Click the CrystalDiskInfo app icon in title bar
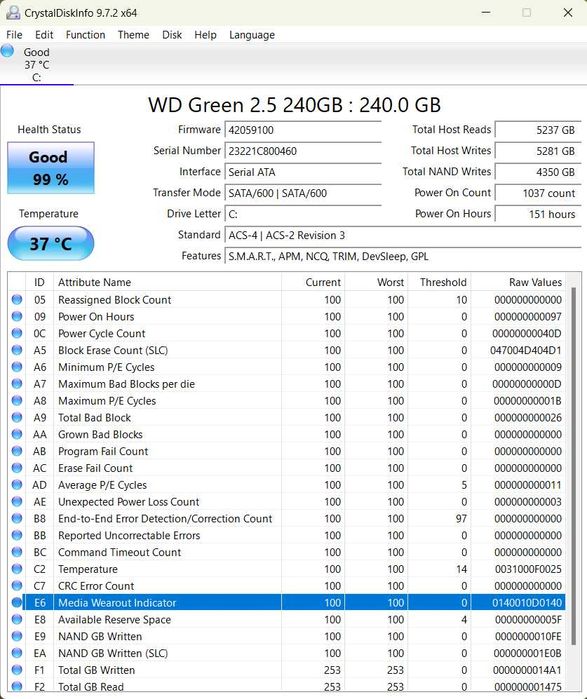The width and height of the screenshot is (587, 699). [x=13, y=12]
